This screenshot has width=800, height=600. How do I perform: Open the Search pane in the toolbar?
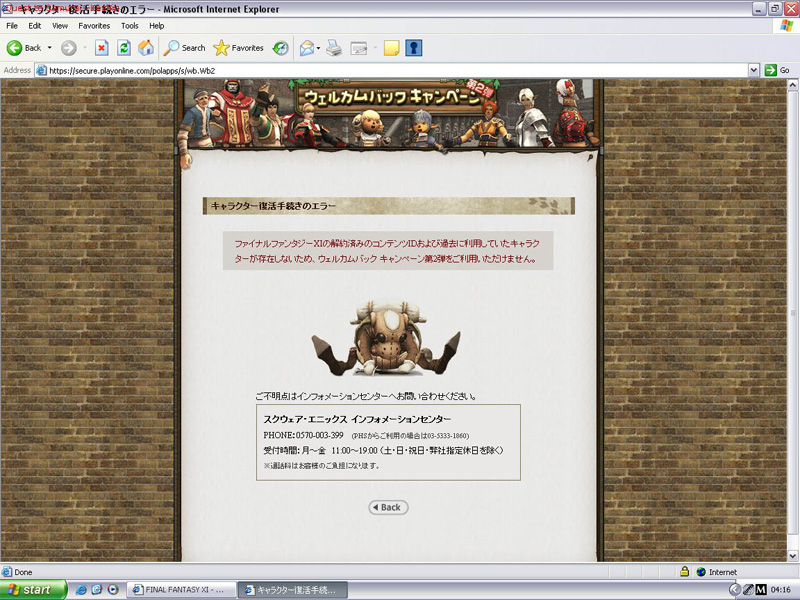coord(185,48)
